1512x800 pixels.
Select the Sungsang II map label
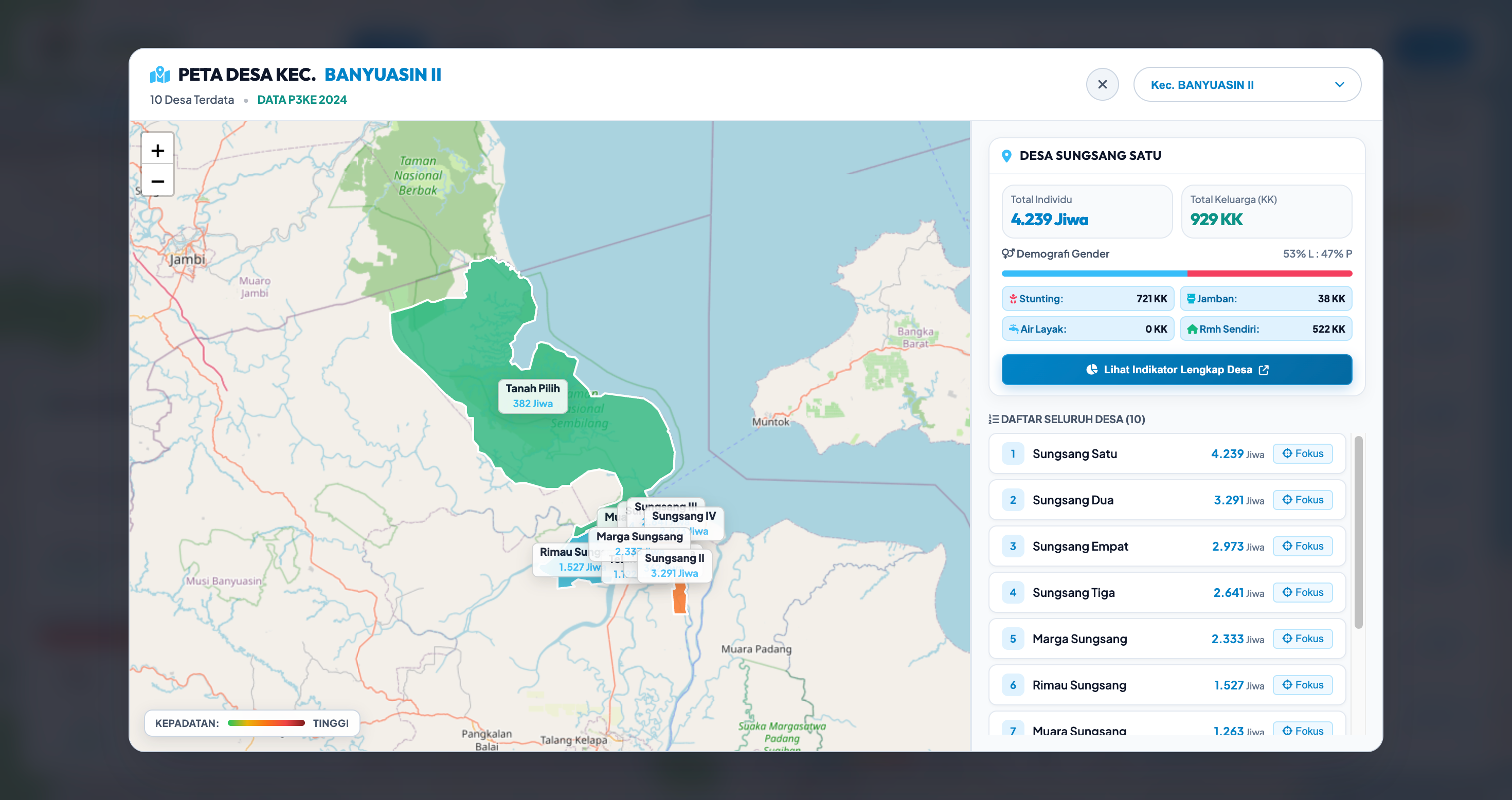coord(674,565)
